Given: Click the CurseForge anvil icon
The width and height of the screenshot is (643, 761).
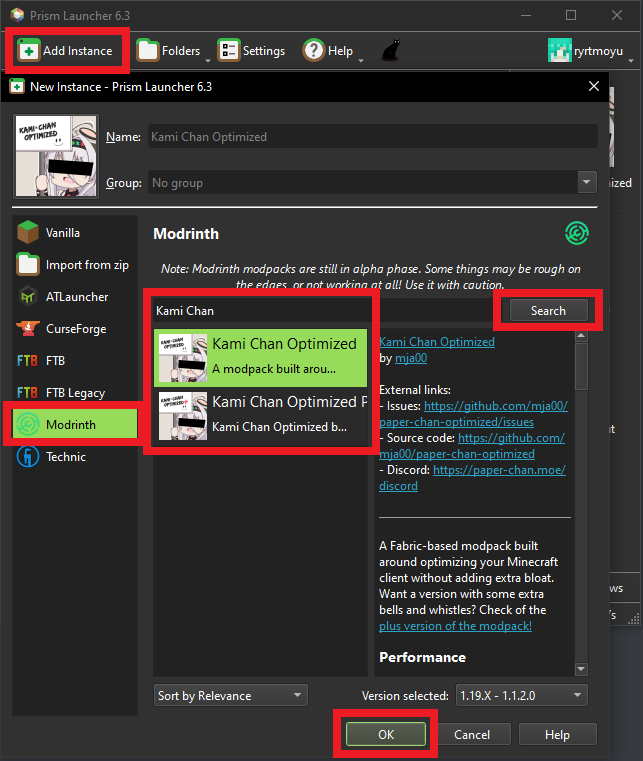Looking at the screenshot, I should [x=28, y=328].
